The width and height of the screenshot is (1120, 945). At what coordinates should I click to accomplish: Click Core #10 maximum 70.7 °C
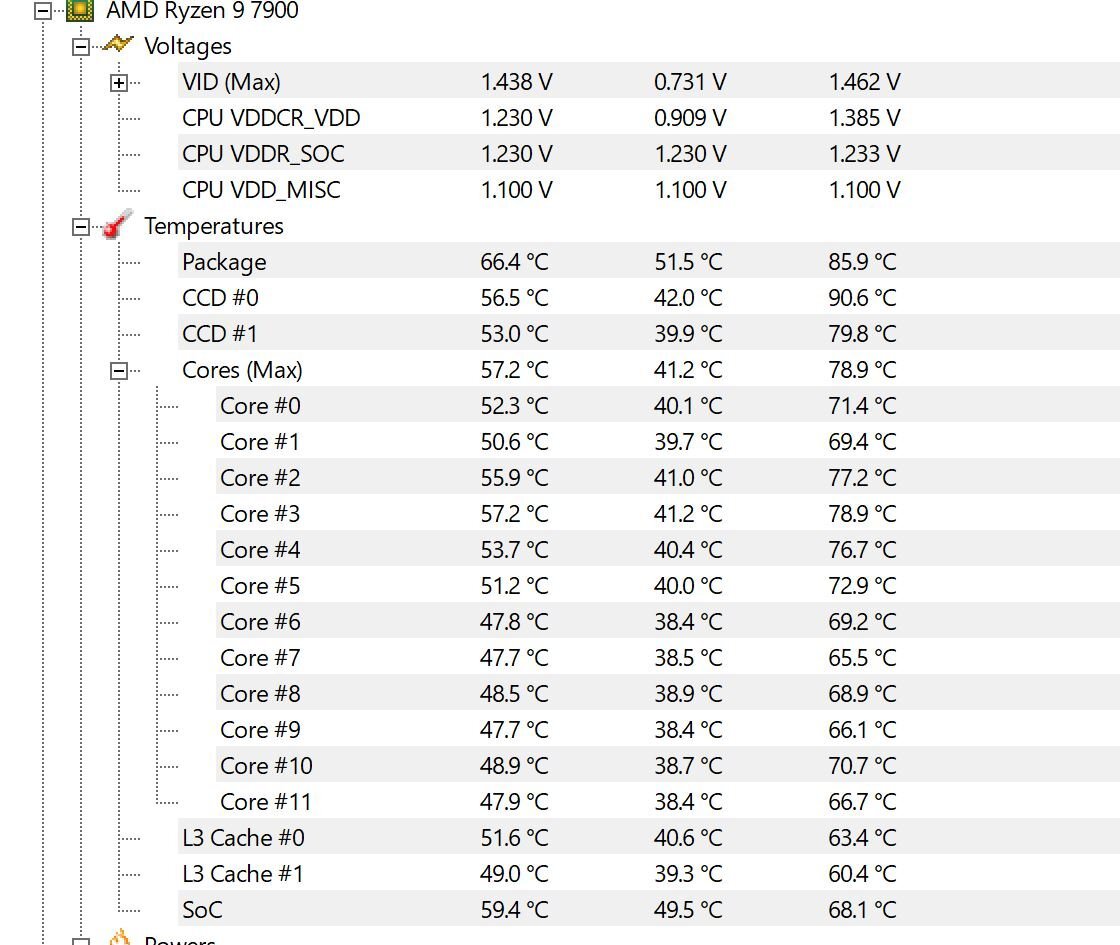pyautogui.click(x=862, y=766)
